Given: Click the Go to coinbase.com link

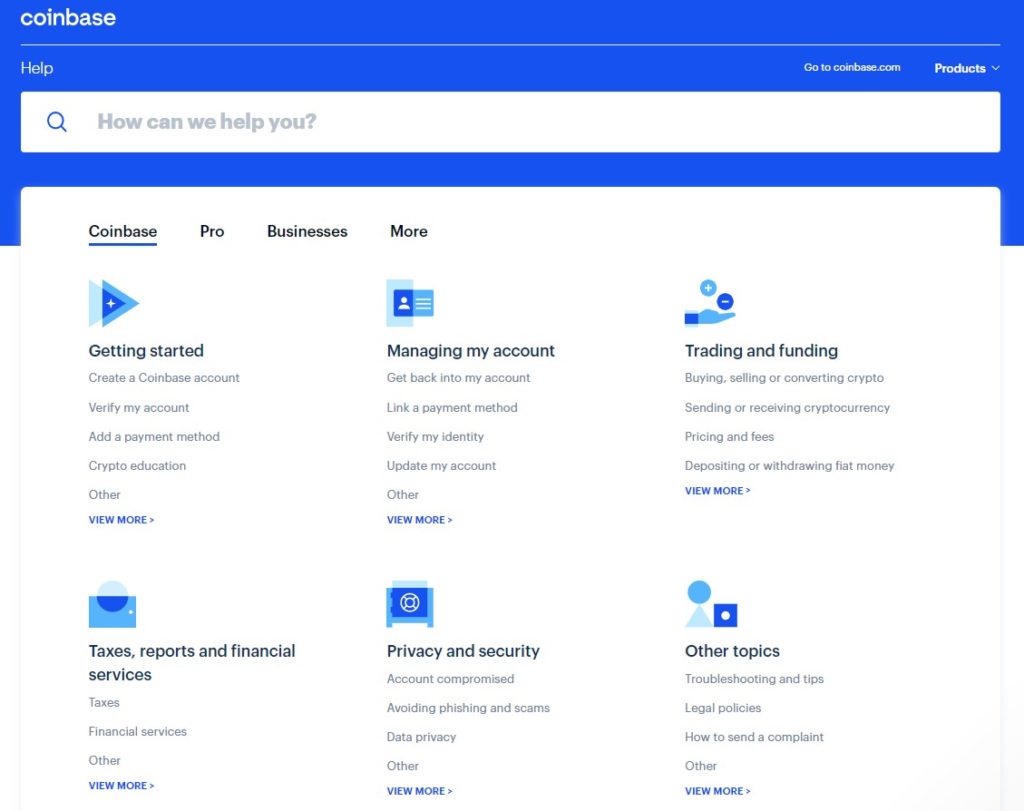Looking at the screenshot, I should click(x=851, y=67).
